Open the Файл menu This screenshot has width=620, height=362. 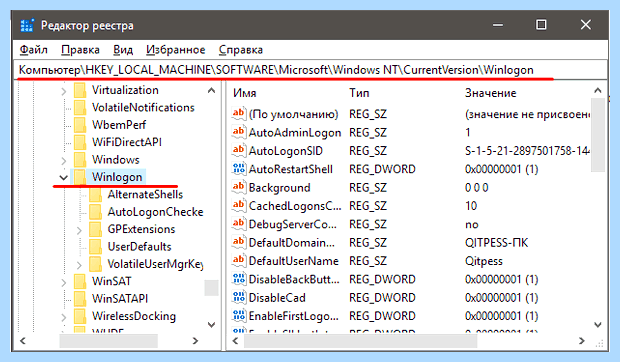pos(34,50)
